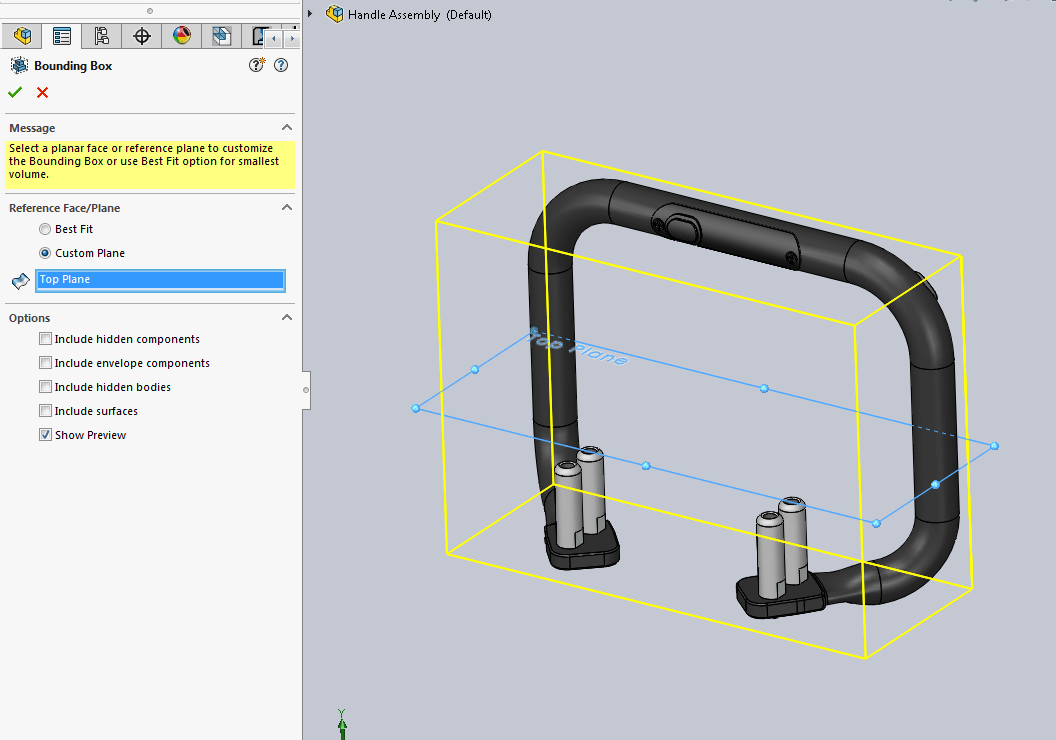Viewport: 1056px width, 740px height.
Task: Enable Include hidden components checkbox
Action: point(45,339)
